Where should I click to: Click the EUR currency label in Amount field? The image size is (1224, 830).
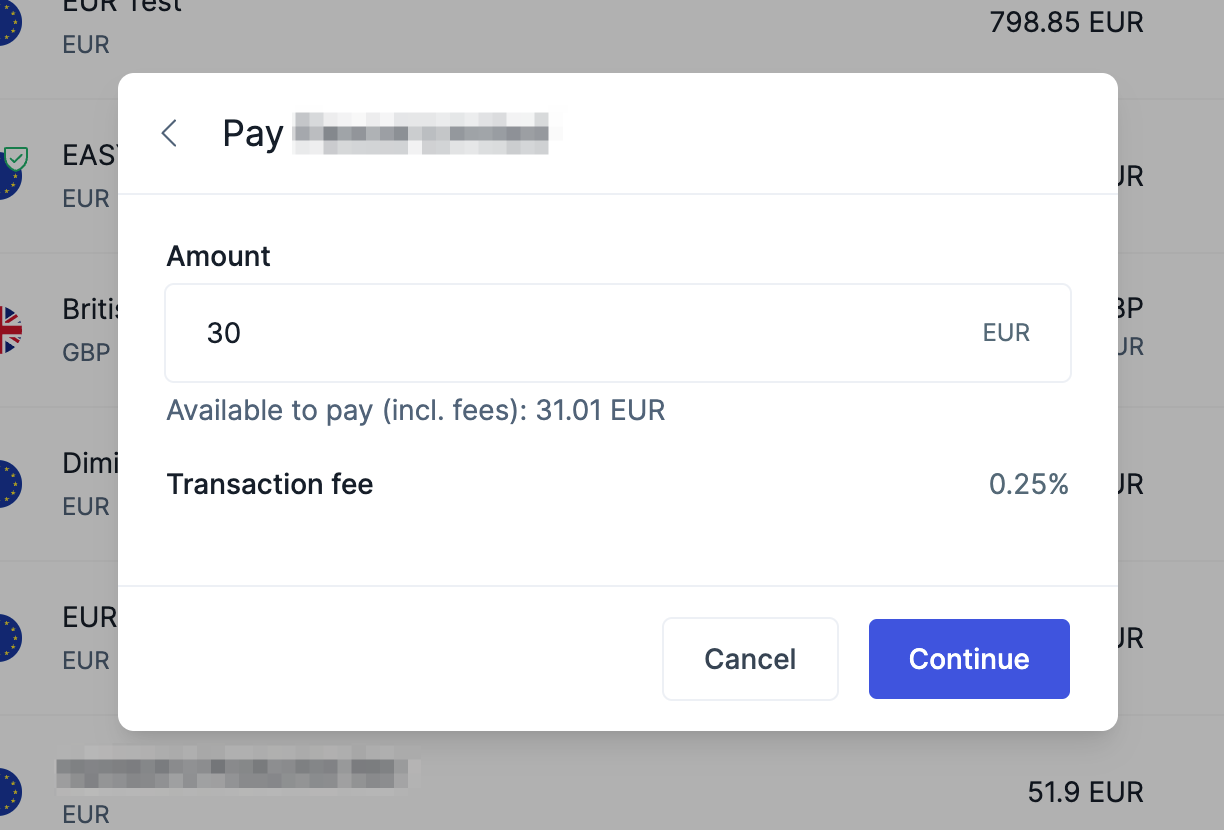pyautogui.click(x=1006, y=333)
